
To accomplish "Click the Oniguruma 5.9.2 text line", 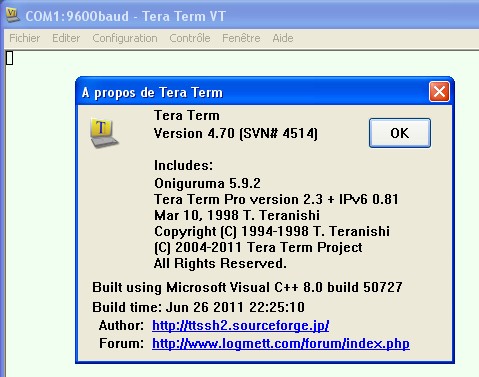I will [x=207, y=183].
